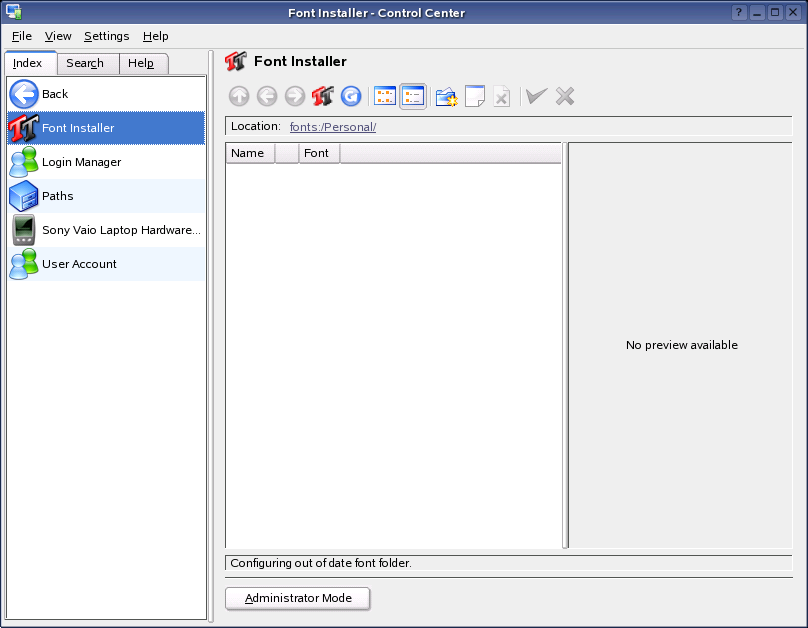808x628 pixels.
Task: Open the Settings menu
Action: (107, 36)
